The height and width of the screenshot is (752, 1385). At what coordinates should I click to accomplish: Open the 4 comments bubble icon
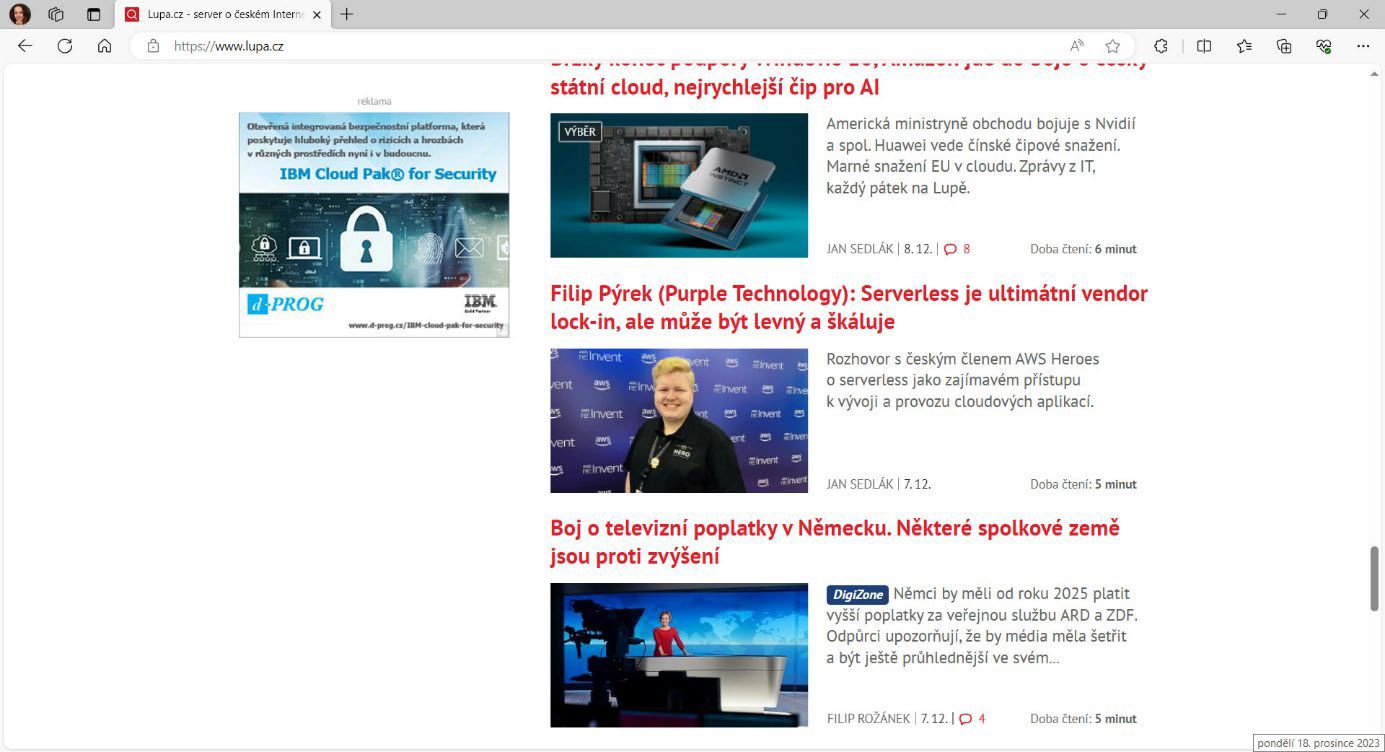tap(972, 719)
